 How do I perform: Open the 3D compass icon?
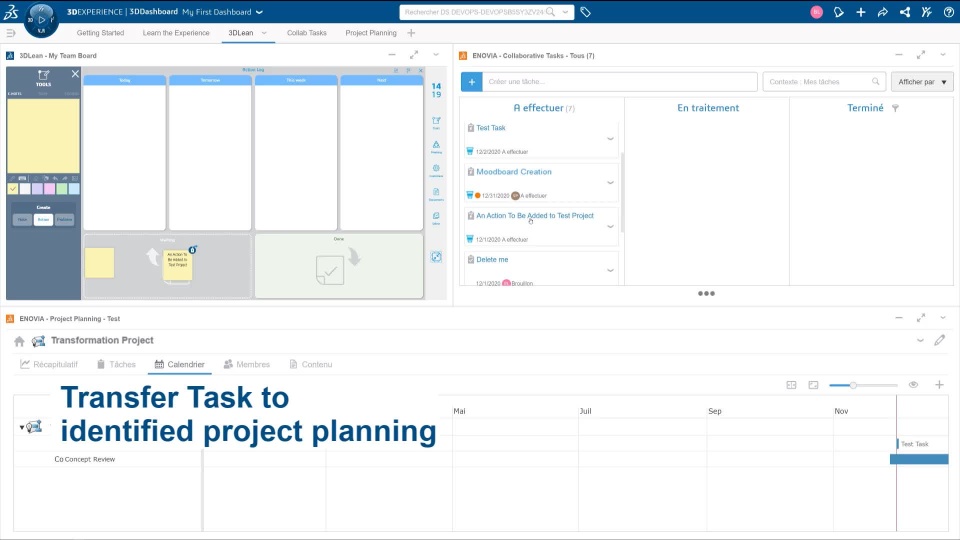[41, 19]
